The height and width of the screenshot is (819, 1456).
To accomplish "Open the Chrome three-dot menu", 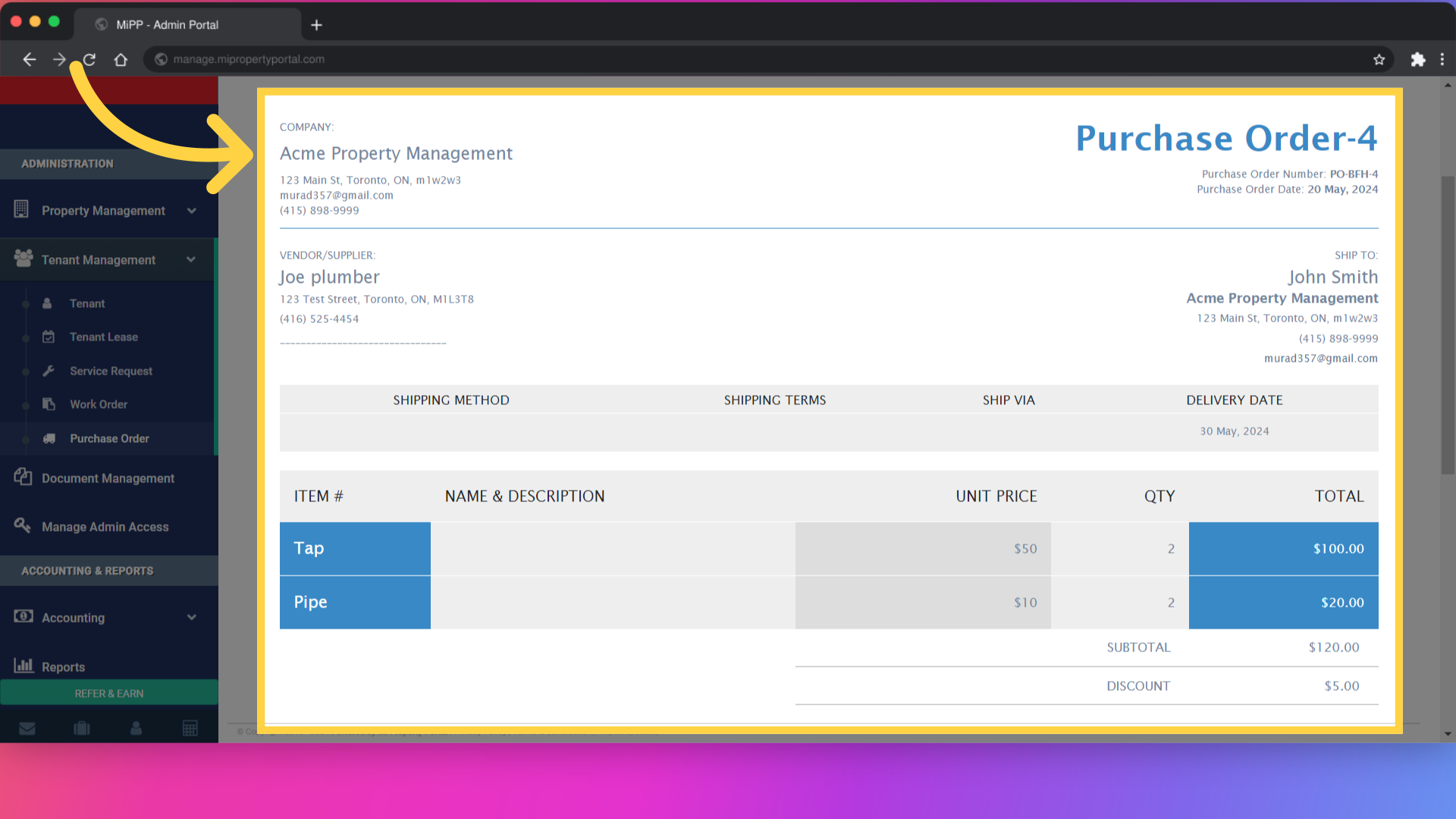I will coord(1443,59).
